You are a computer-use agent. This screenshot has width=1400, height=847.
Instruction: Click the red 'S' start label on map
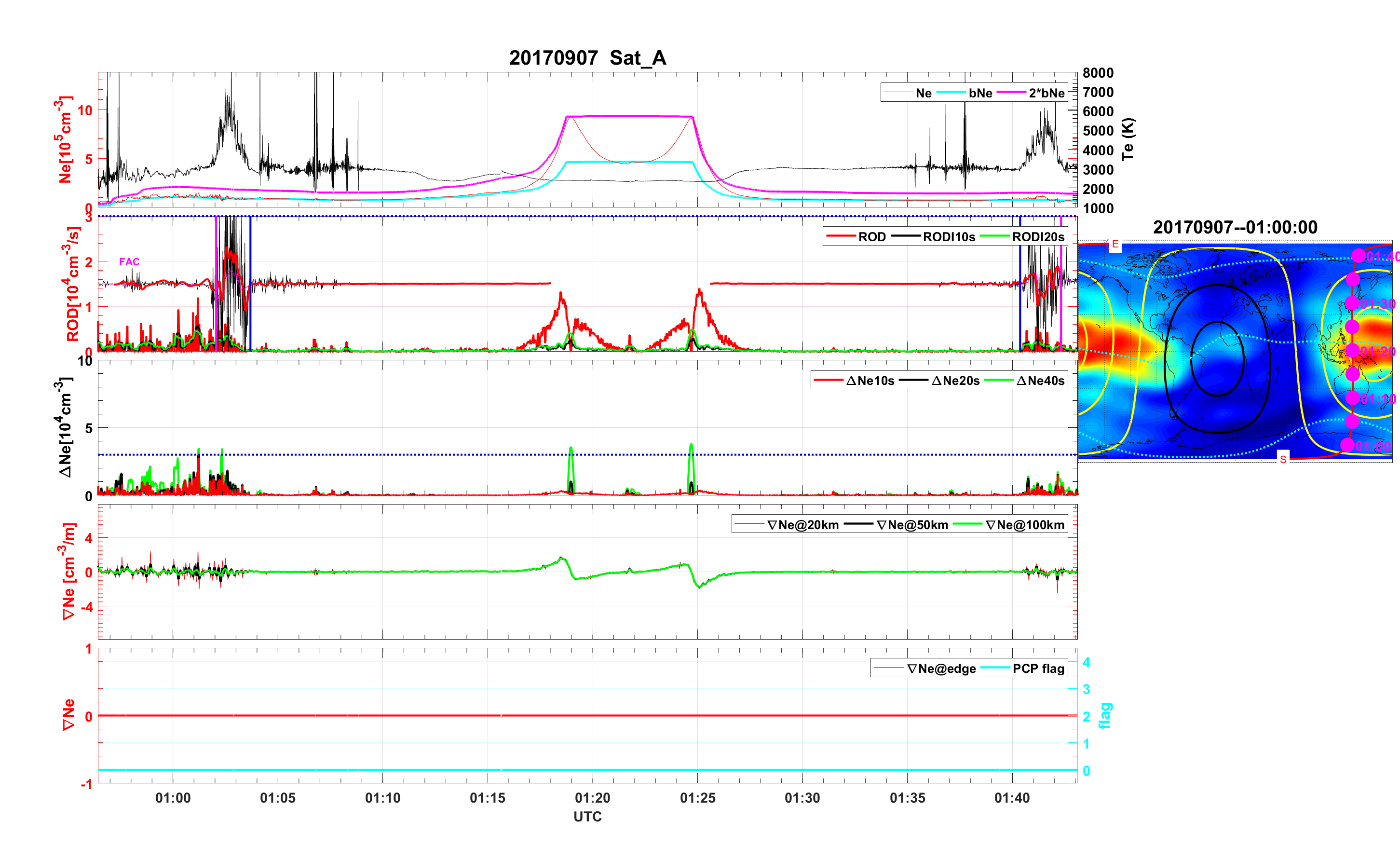pyautogui.click(x=1283, y=459)
